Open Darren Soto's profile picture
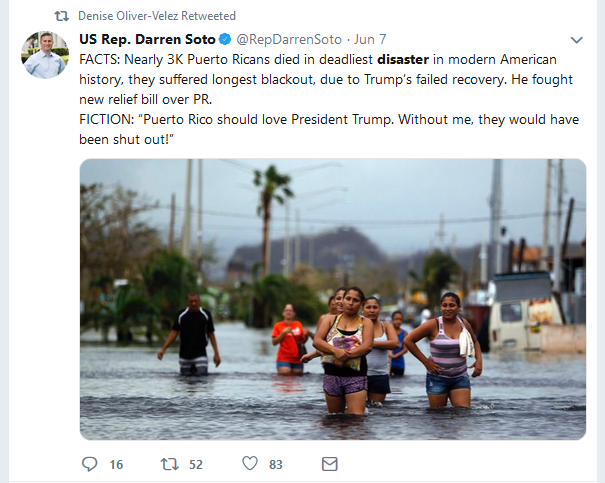Screen dimensions: 605x483 (45, 55)
